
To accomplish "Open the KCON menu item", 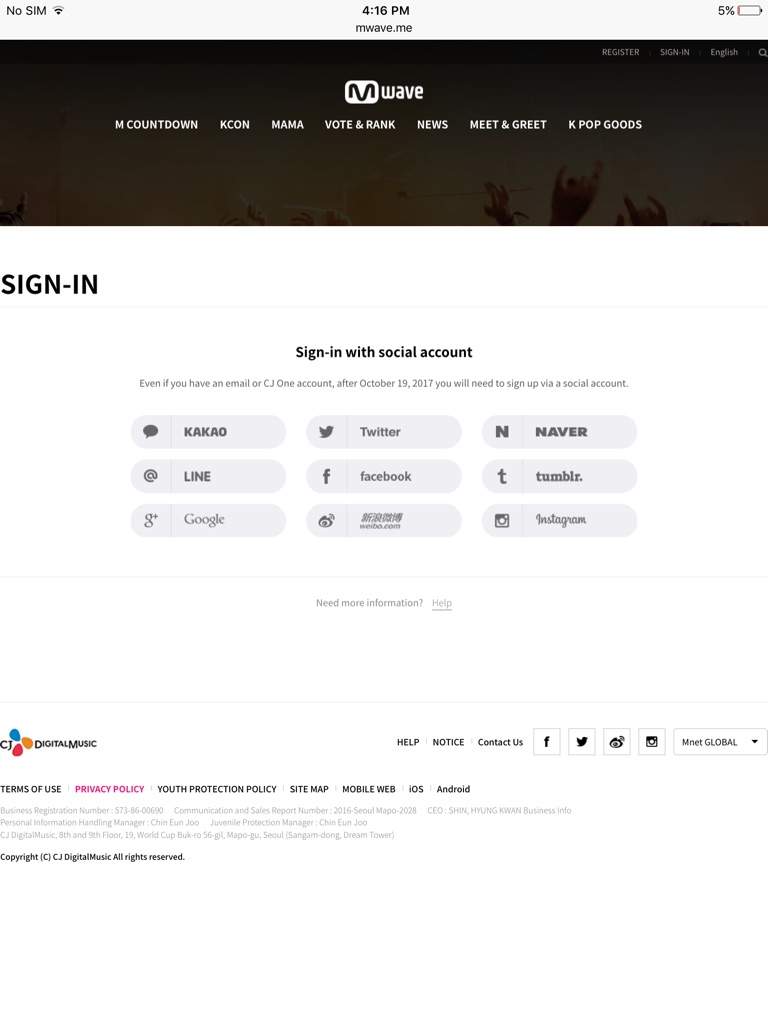I will pos(234,124).
